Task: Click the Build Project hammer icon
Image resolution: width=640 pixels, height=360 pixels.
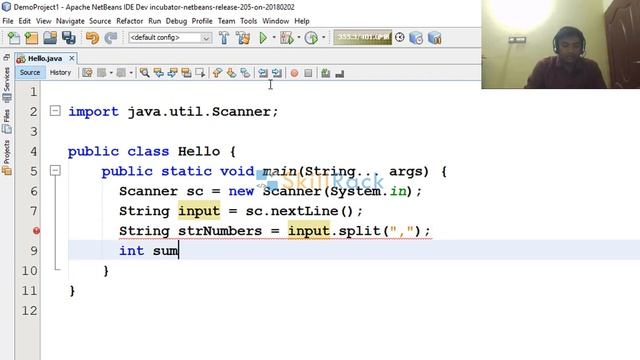Action: point(224,38)
